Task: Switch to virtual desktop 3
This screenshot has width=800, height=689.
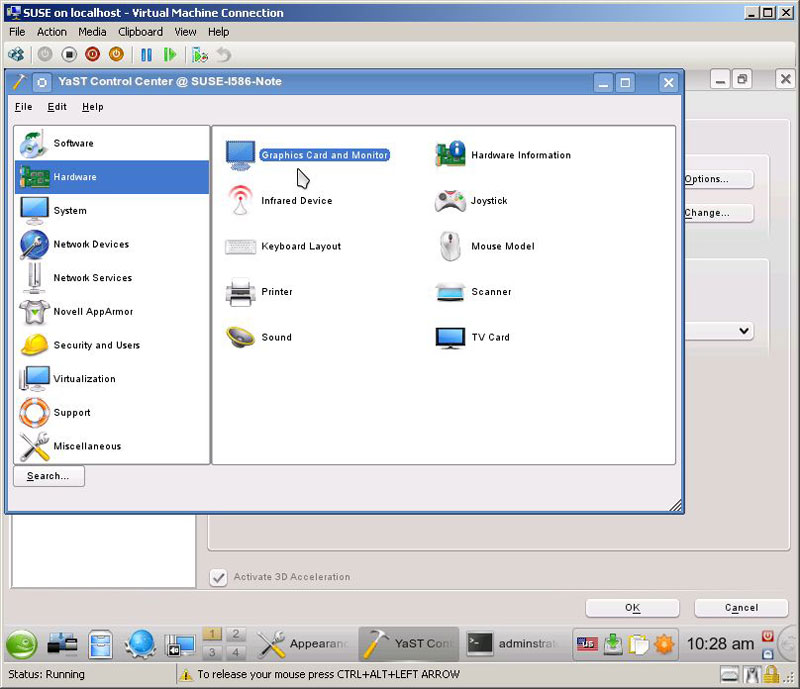Action: (212, 652)
